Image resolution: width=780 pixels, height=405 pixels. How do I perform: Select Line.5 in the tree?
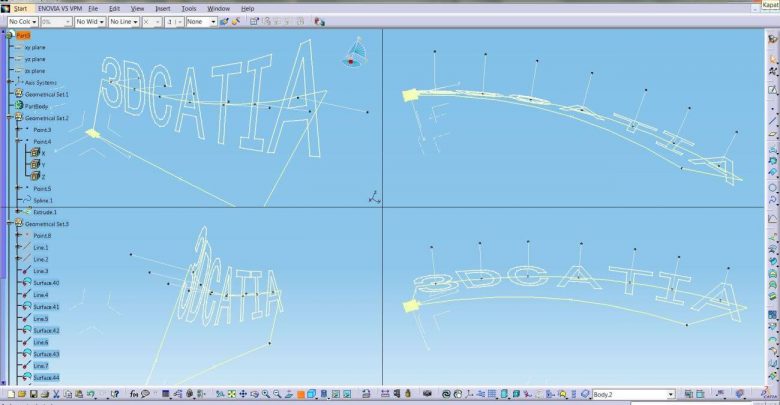(x=41, y=318)
